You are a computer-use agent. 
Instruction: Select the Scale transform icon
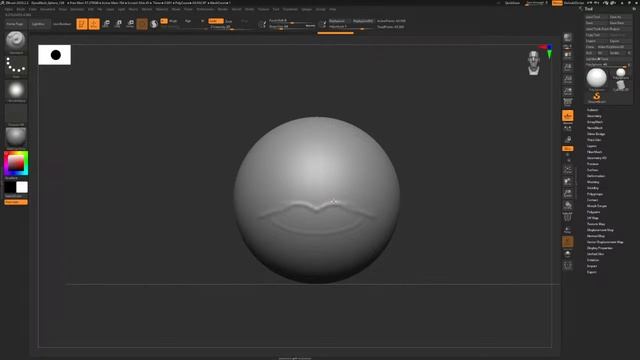pyautogui.click(x=118, y=24)
